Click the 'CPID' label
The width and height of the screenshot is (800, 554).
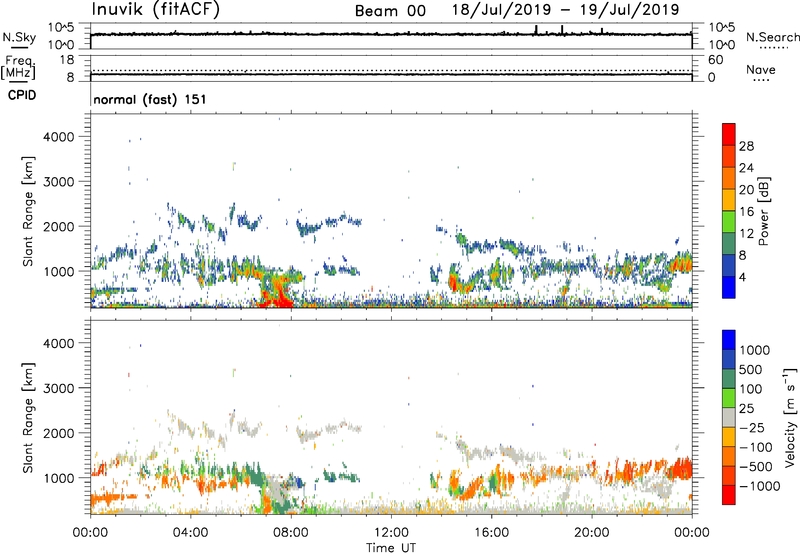tap(22, 95)
